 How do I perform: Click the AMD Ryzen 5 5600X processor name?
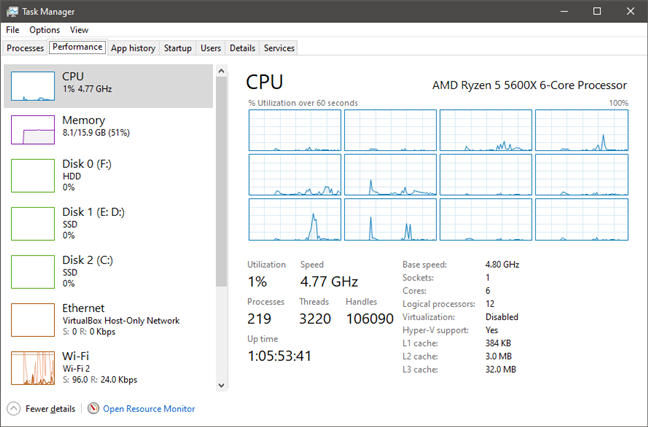(x=529, y=85)
